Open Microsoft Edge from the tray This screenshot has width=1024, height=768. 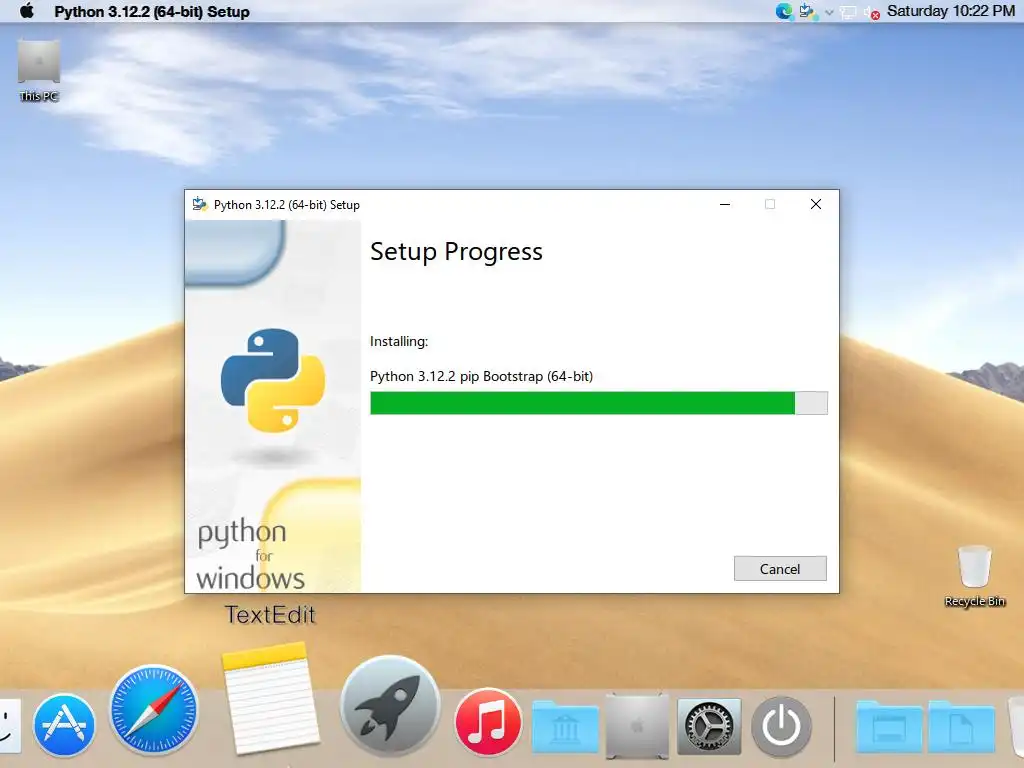(x=783, y=11)
